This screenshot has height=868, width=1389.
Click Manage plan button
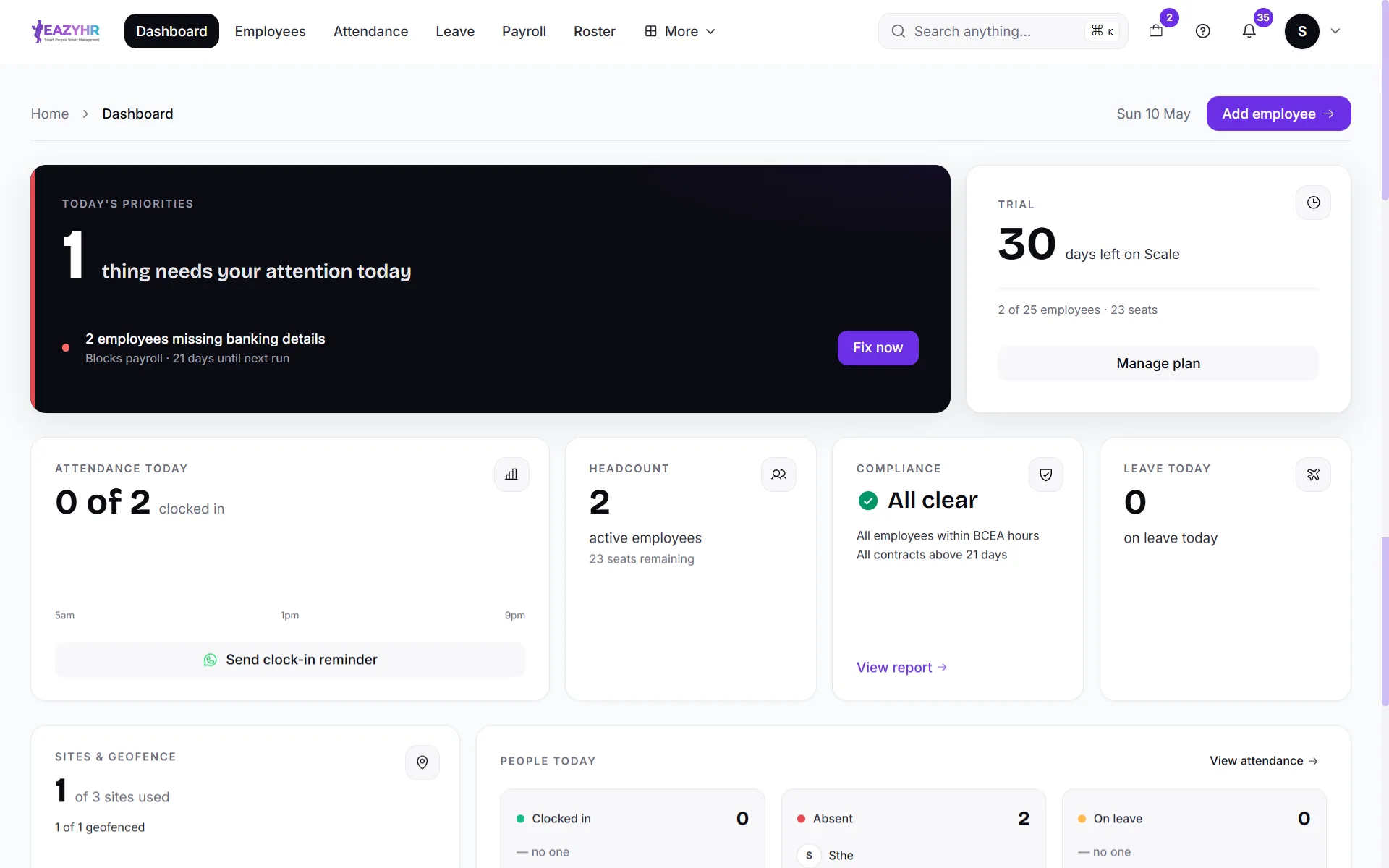coord(1157,364)
